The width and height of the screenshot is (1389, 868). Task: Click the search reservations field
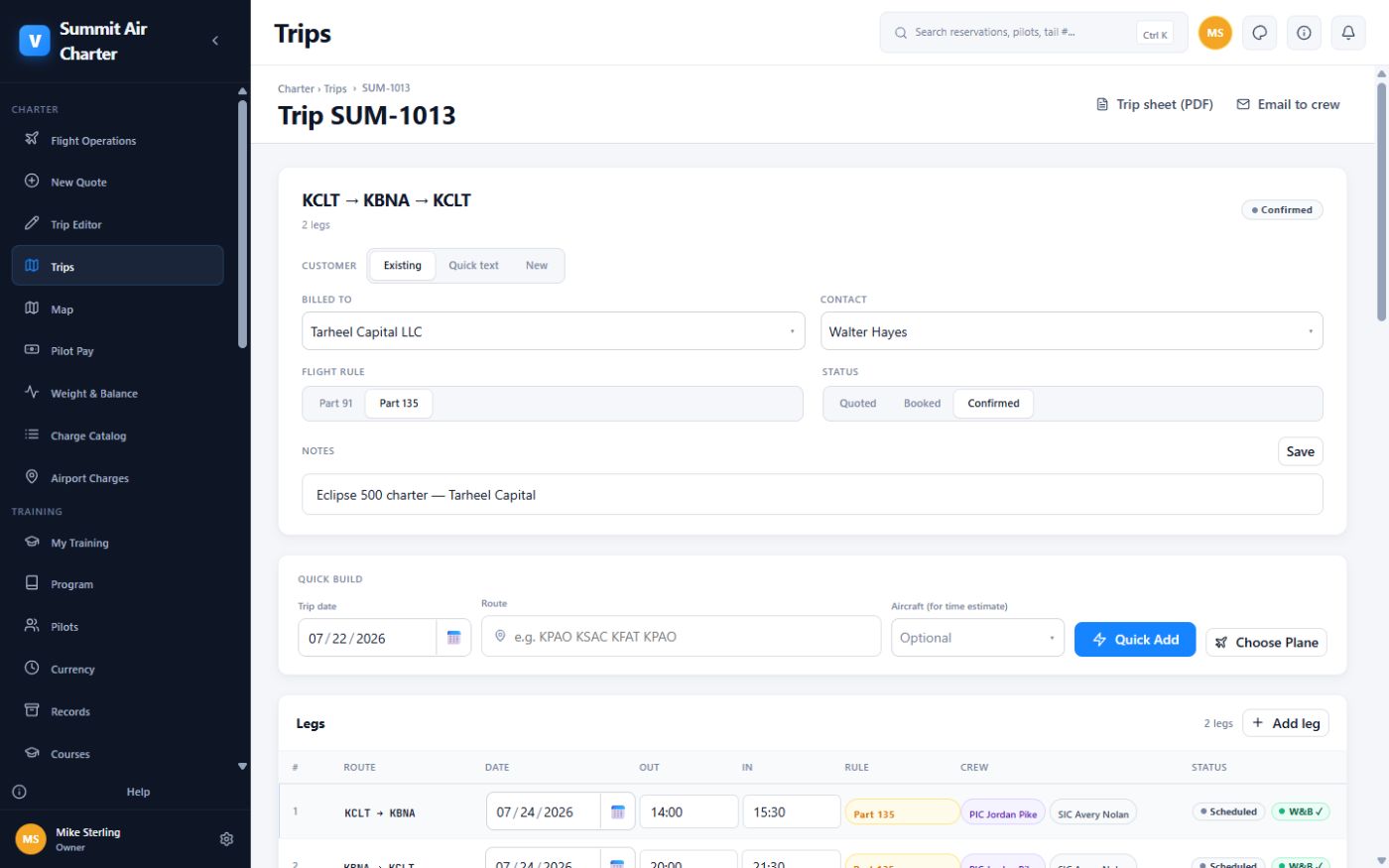click(x=1033, y=33)
